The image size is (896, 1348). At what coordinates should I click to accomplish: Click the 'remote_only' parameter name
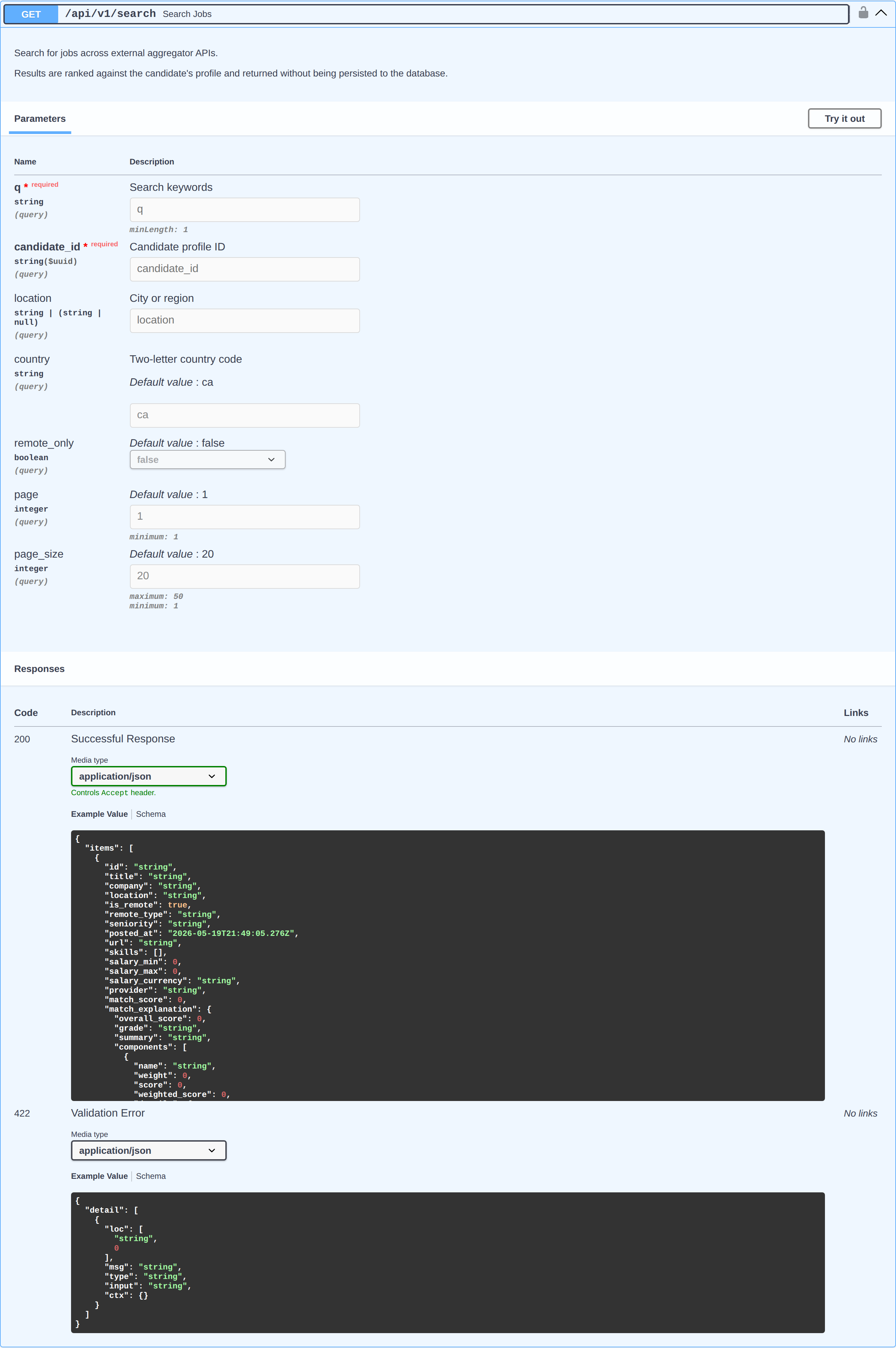[x=44, y=443]
